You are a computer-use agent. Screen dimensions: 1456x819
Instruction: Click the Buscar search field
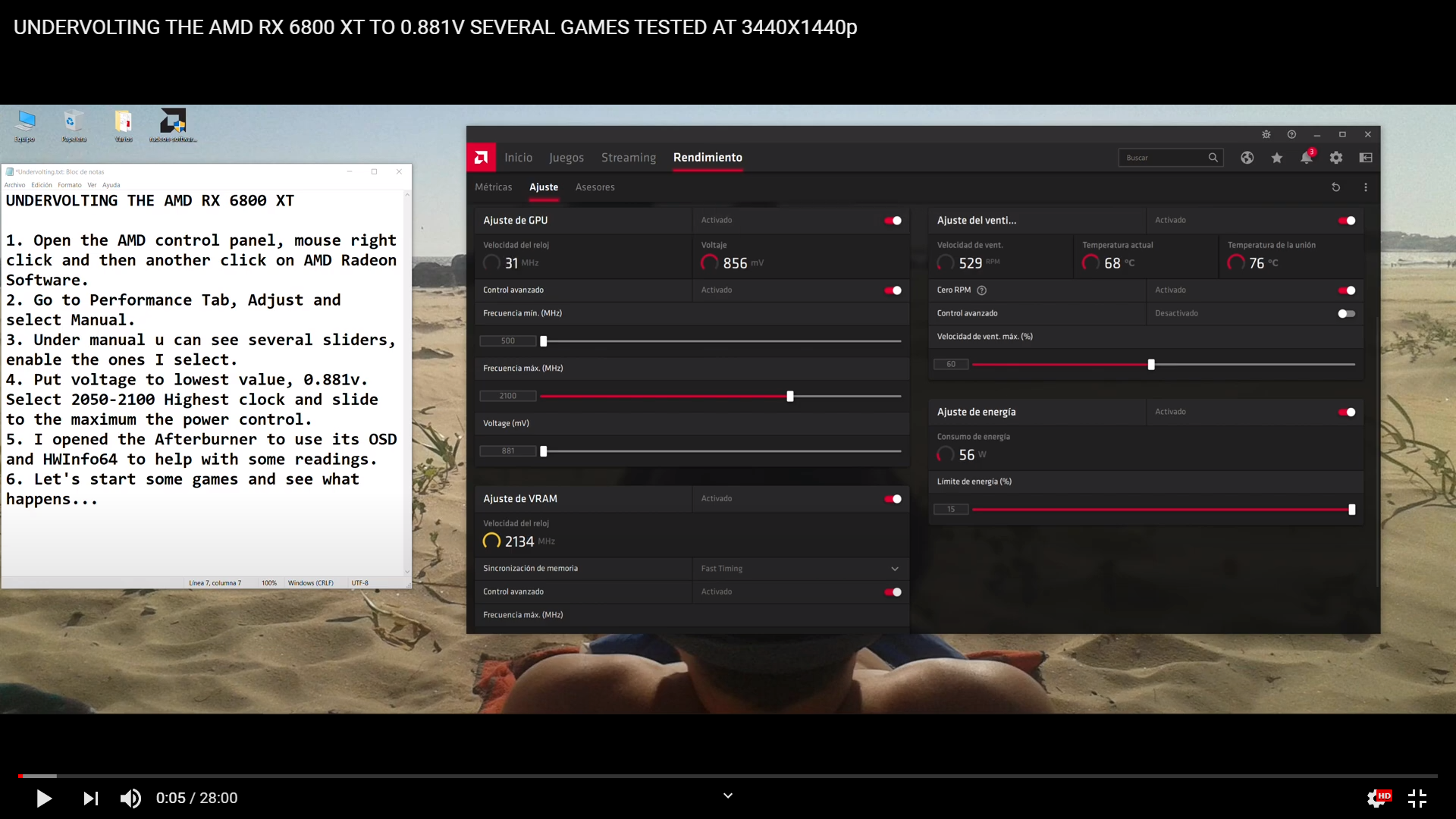[1171, 158]
